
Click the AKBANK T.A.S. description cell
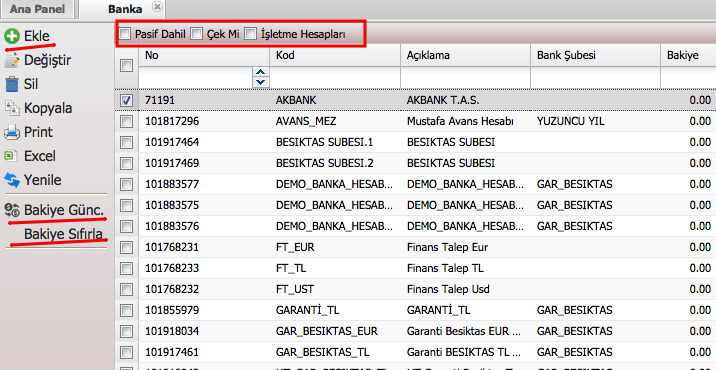443,100
